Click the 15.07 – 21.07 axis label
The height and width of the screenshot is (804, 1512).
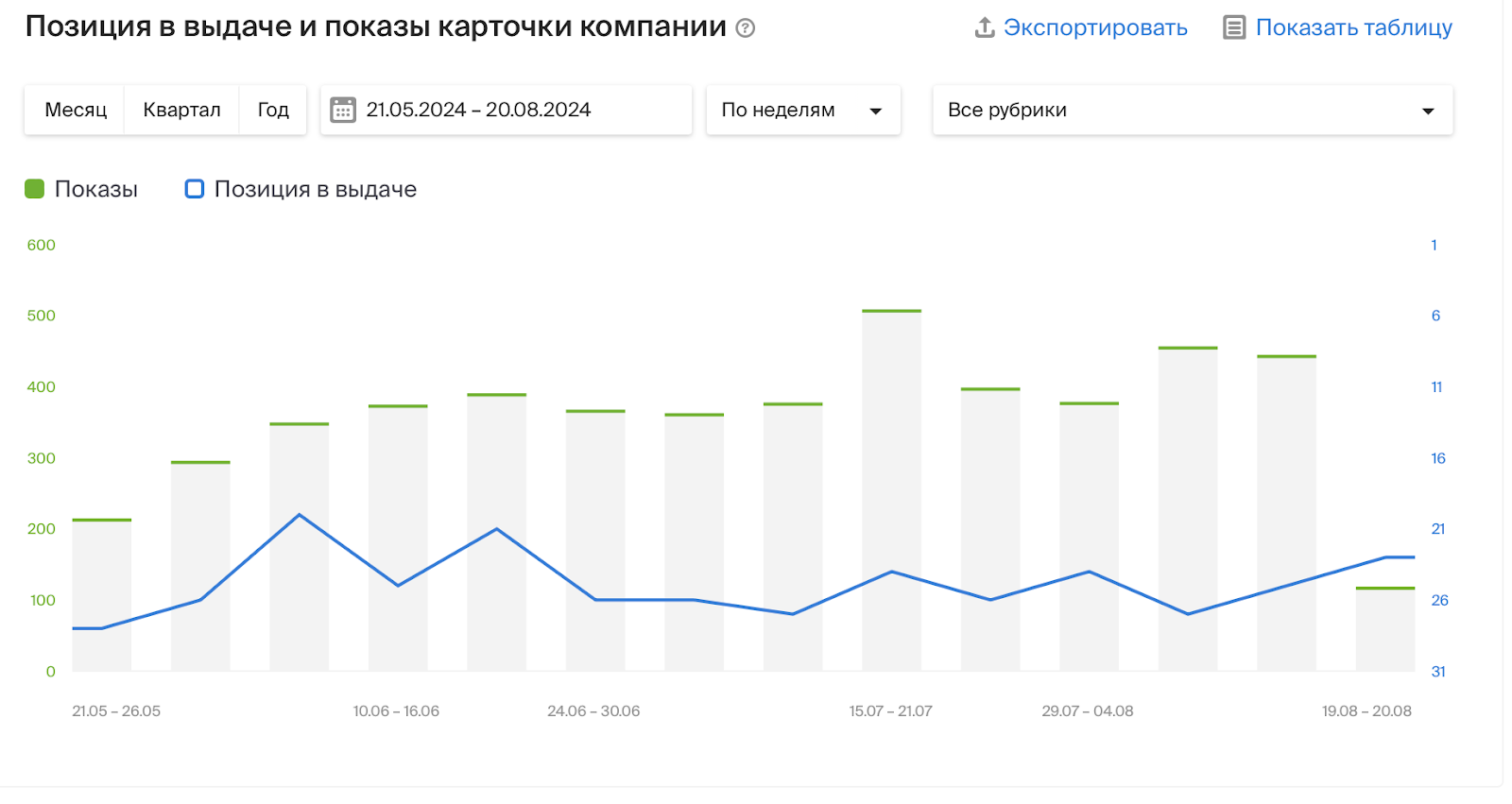pos(890,711)
